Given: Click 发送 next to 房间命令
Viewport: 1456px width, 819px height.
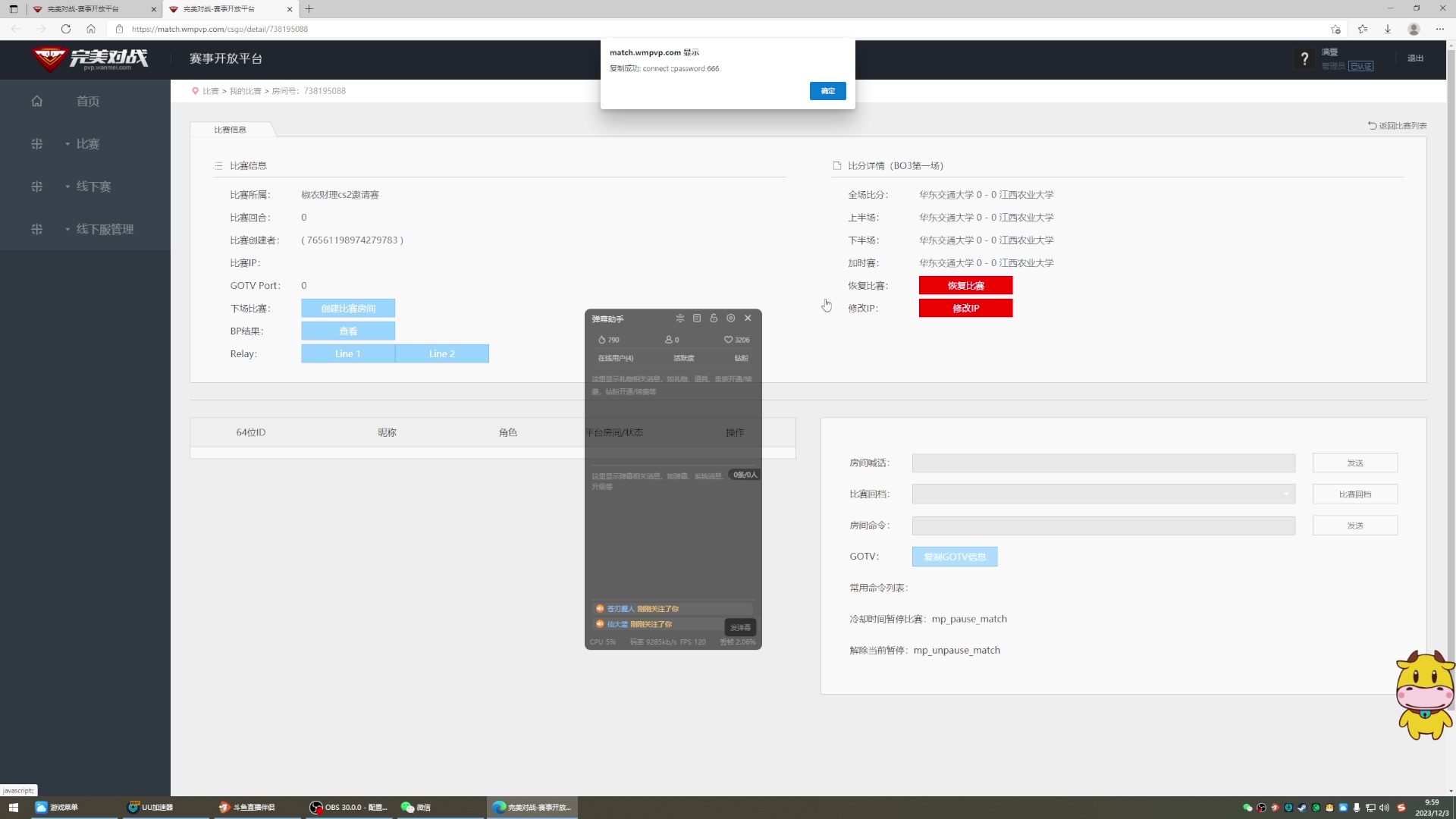Looking at the screenshot, I should tap(1355, 526).
